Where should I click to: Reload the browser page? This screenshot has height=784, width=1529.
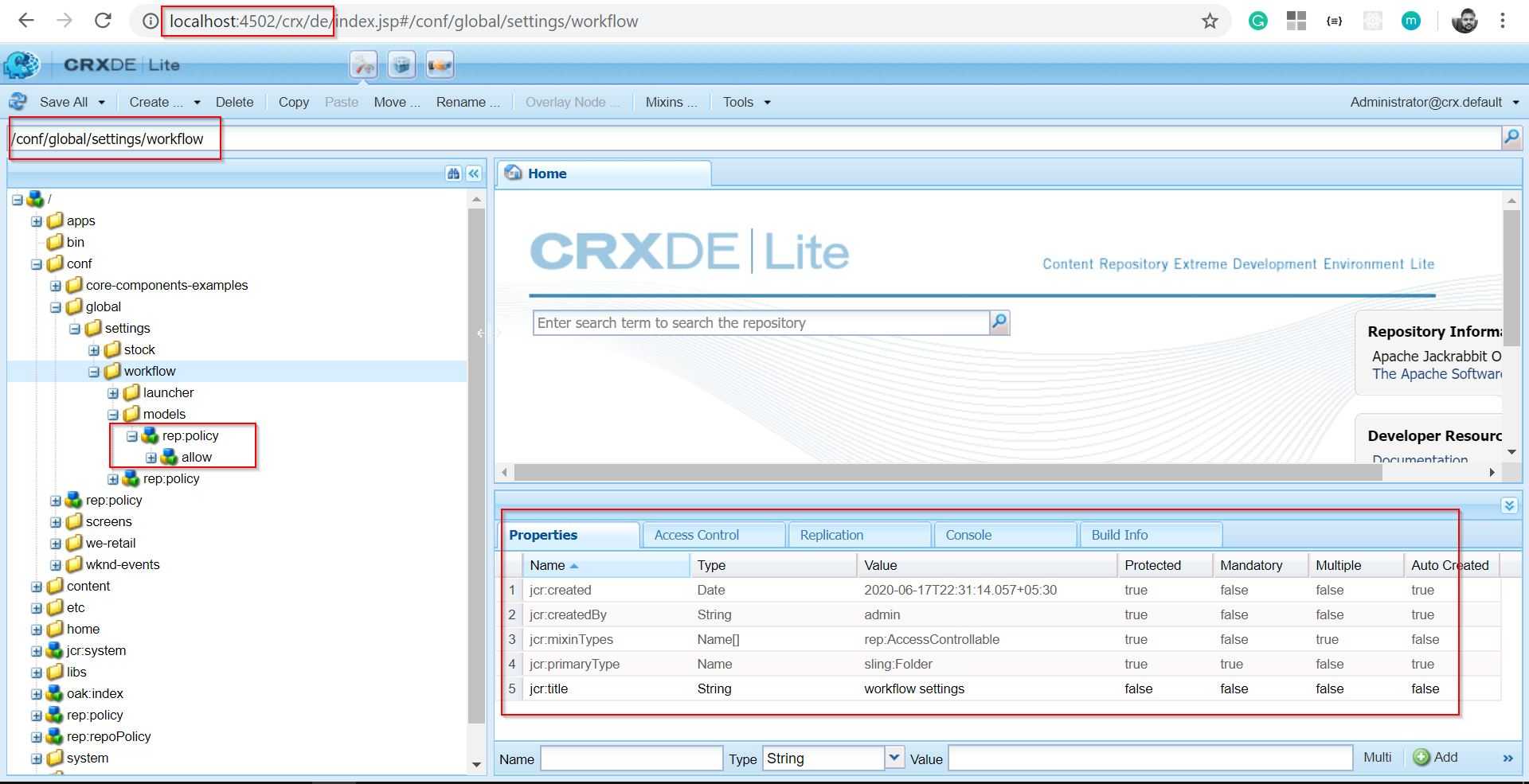103,21
